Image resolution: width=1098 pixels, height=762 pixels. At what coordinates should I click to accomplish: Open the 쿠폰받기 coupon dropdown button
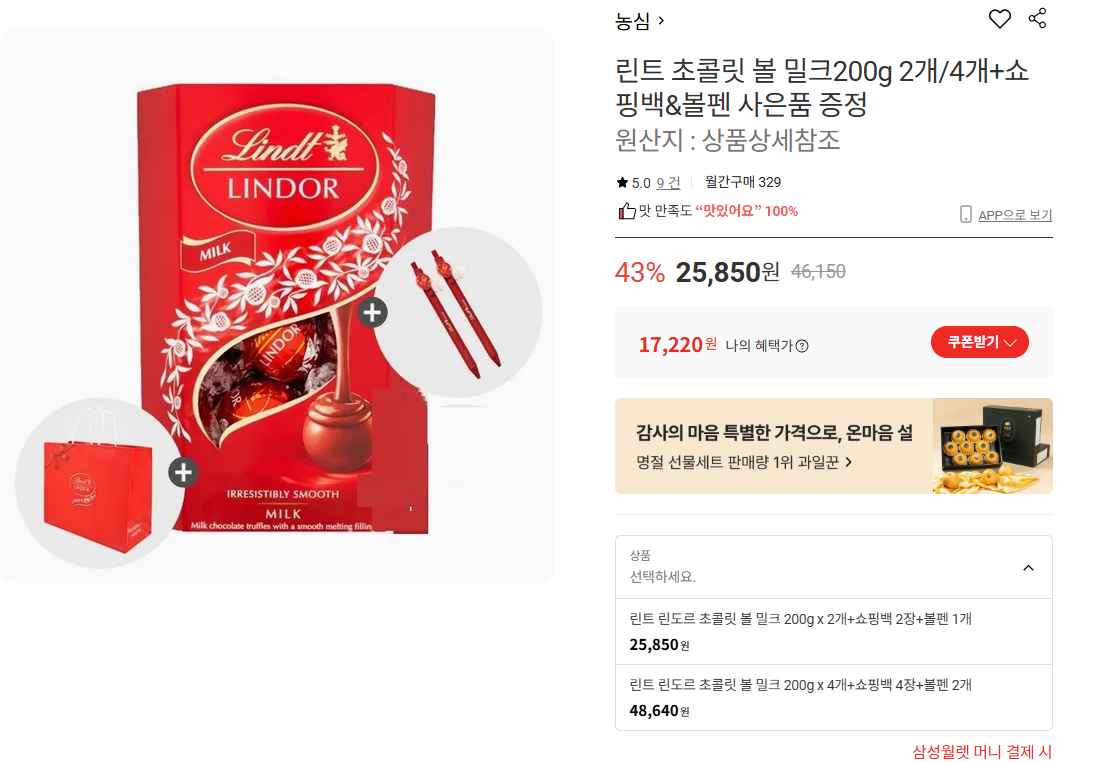coord(980,342)
